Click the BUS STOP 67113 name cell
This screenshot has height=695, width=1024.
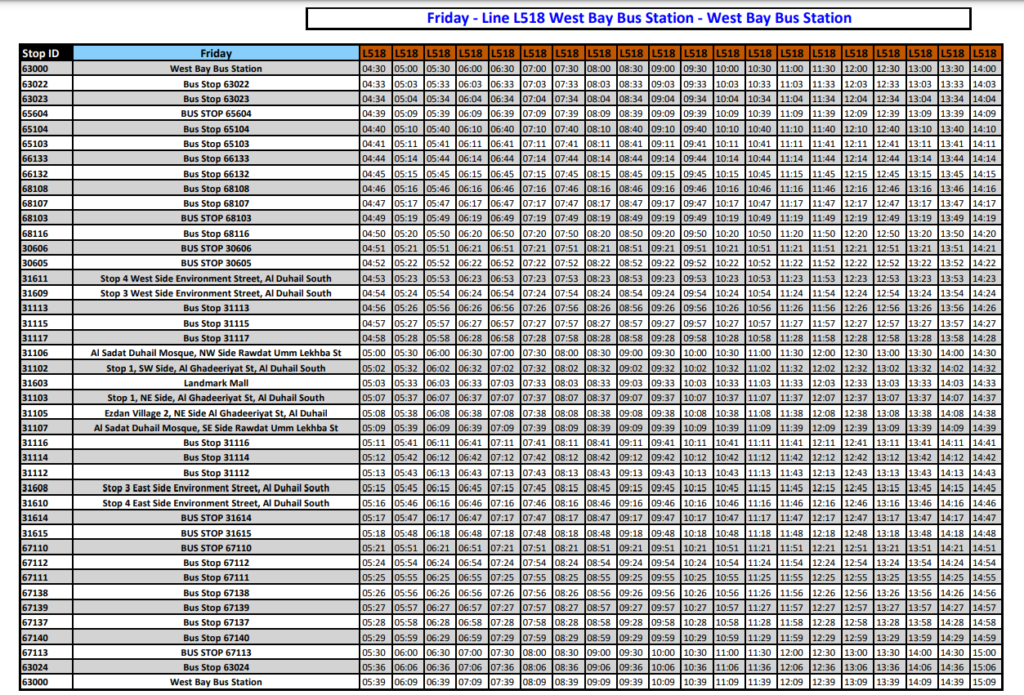pyautogui.click(x=215, y=652)
